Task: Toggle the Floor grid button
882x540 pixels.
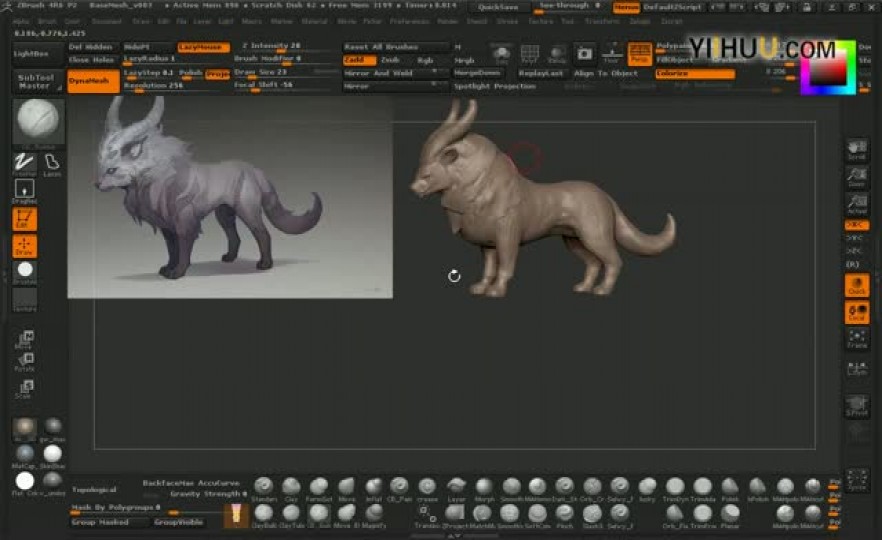Action: point(611,54)
